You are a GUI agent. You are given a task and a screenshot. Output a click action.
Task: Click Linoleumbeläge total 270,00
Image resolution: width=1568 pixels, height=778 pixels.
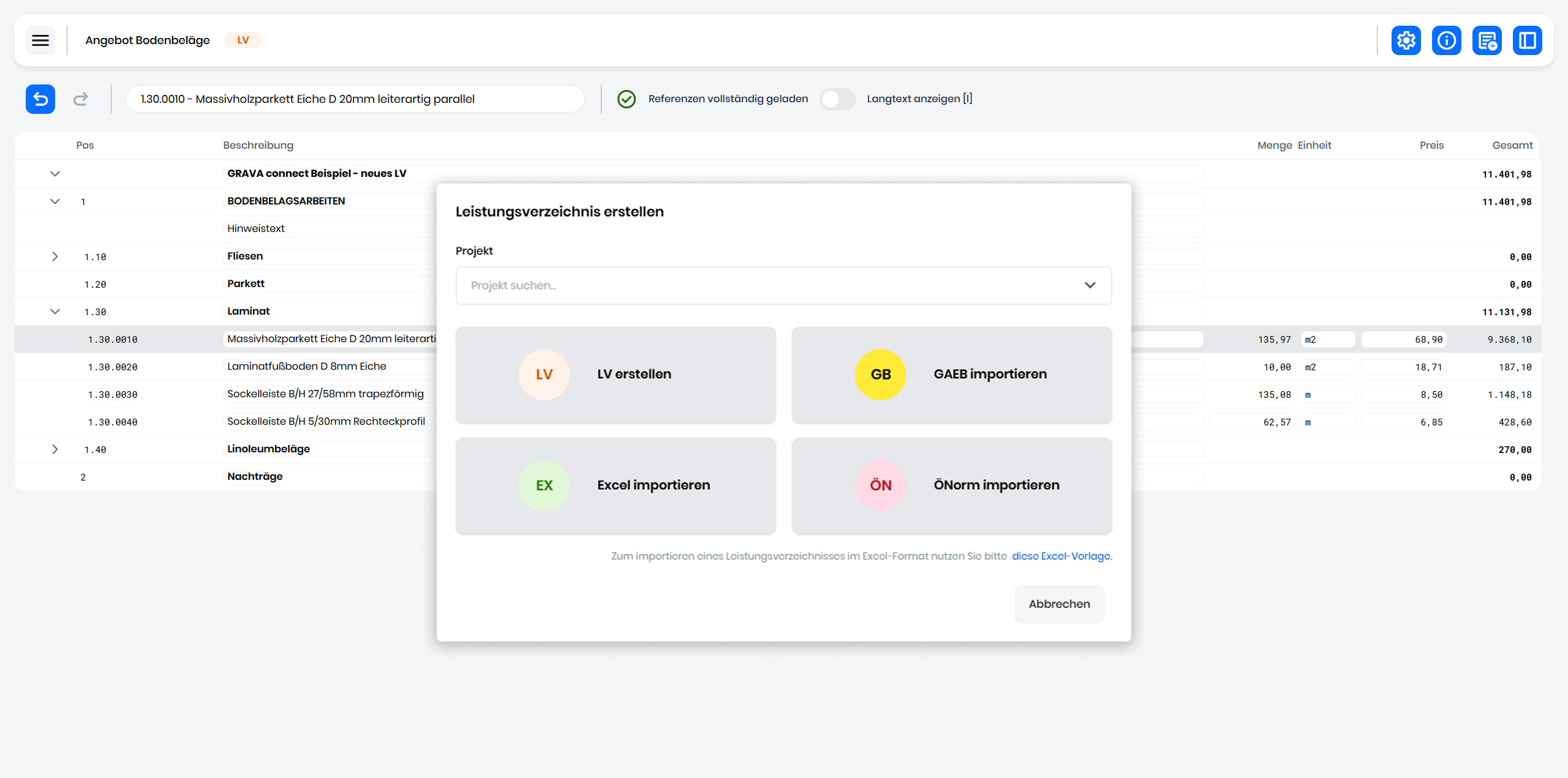point(1515,449)
